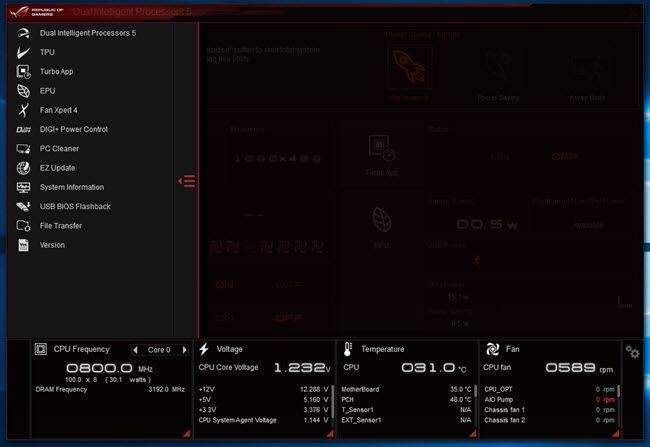This screenshot has height=447, width=650.
Task: Click the CPU_OPT fan row
Action: tap(549, 389)
